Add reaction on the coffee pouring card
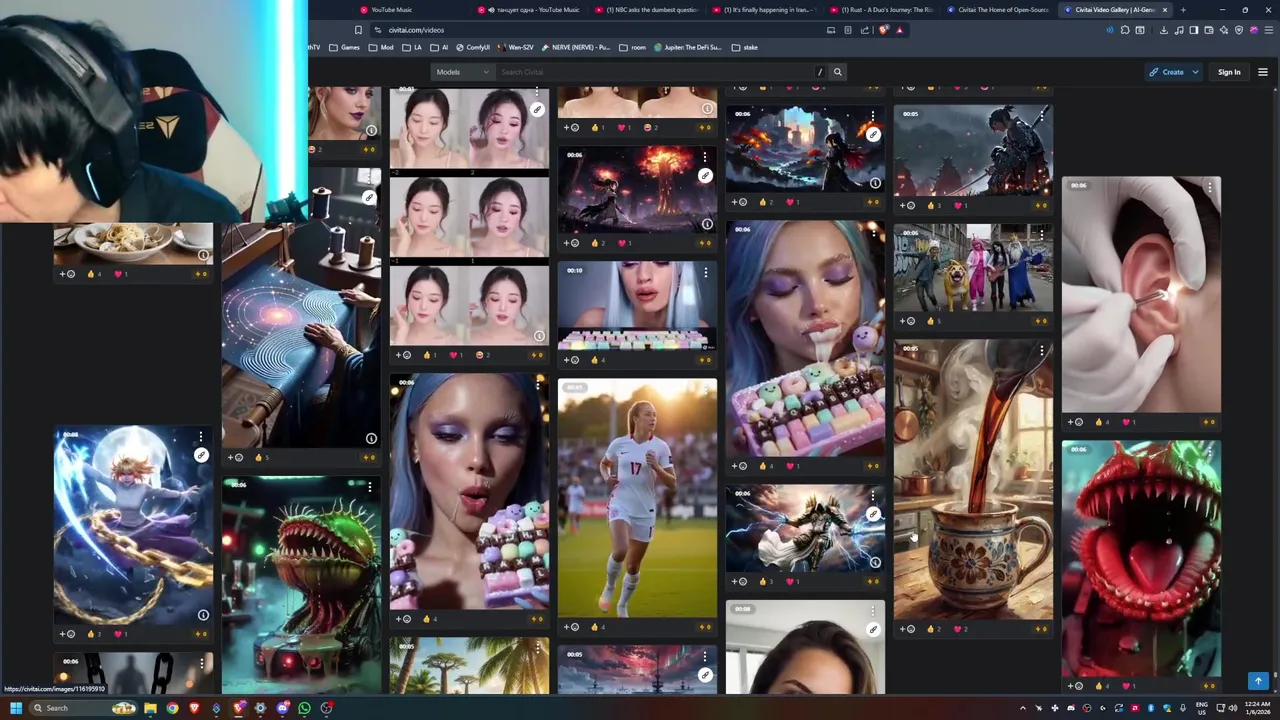 908,629
